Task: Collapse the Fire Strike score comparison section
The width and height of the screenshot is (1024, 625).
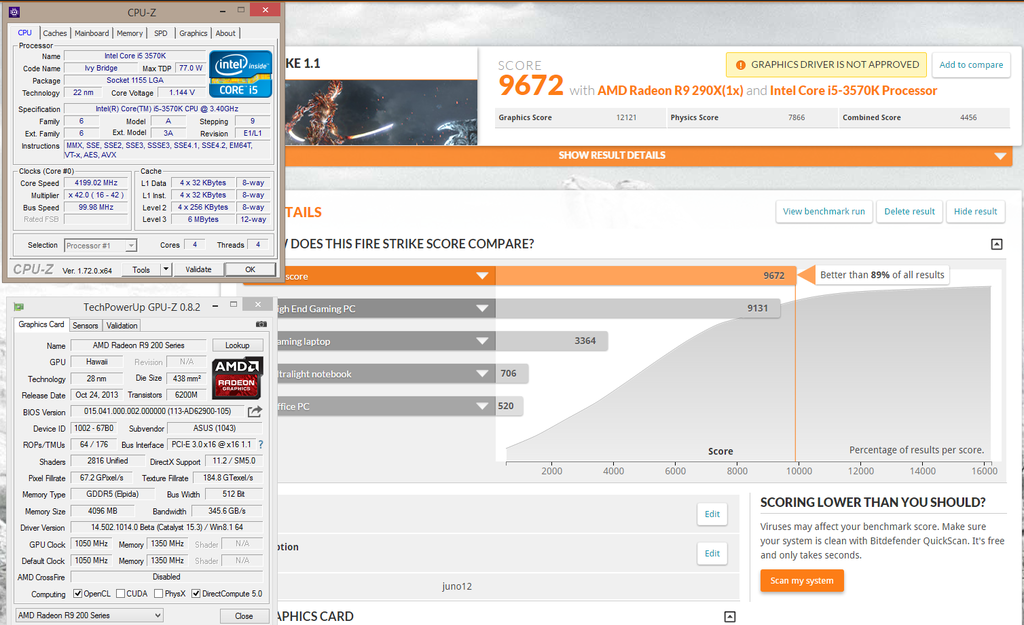Action: click(x=997, y=244)
